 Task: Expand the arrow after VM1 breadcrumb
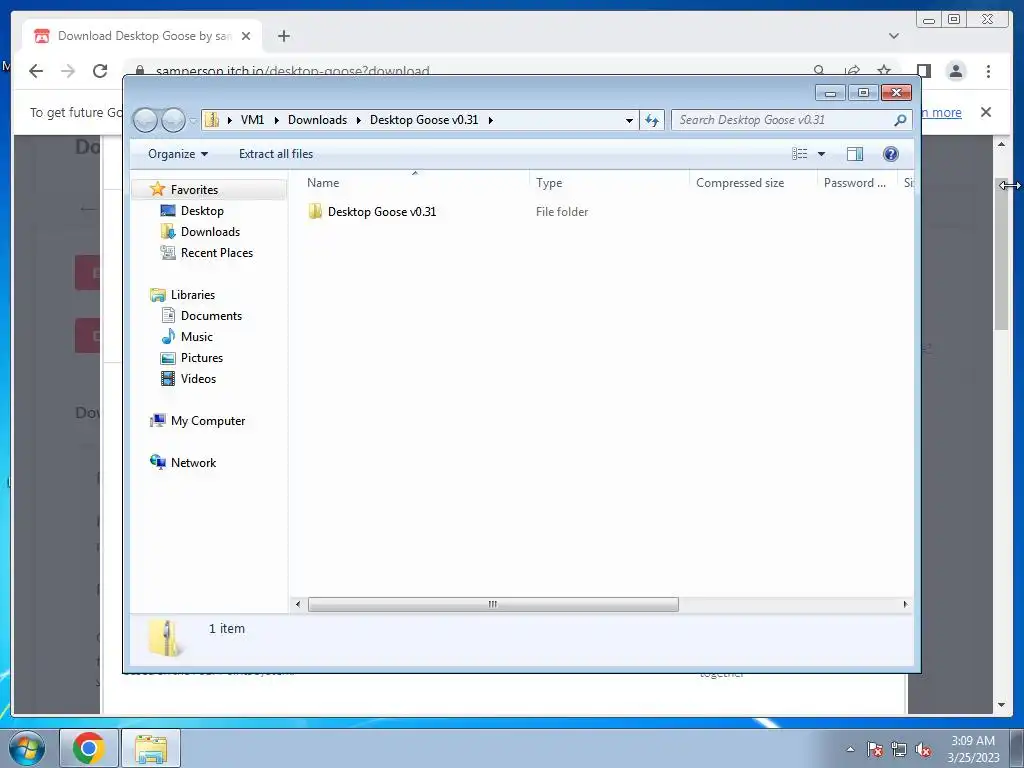(276, 120)
